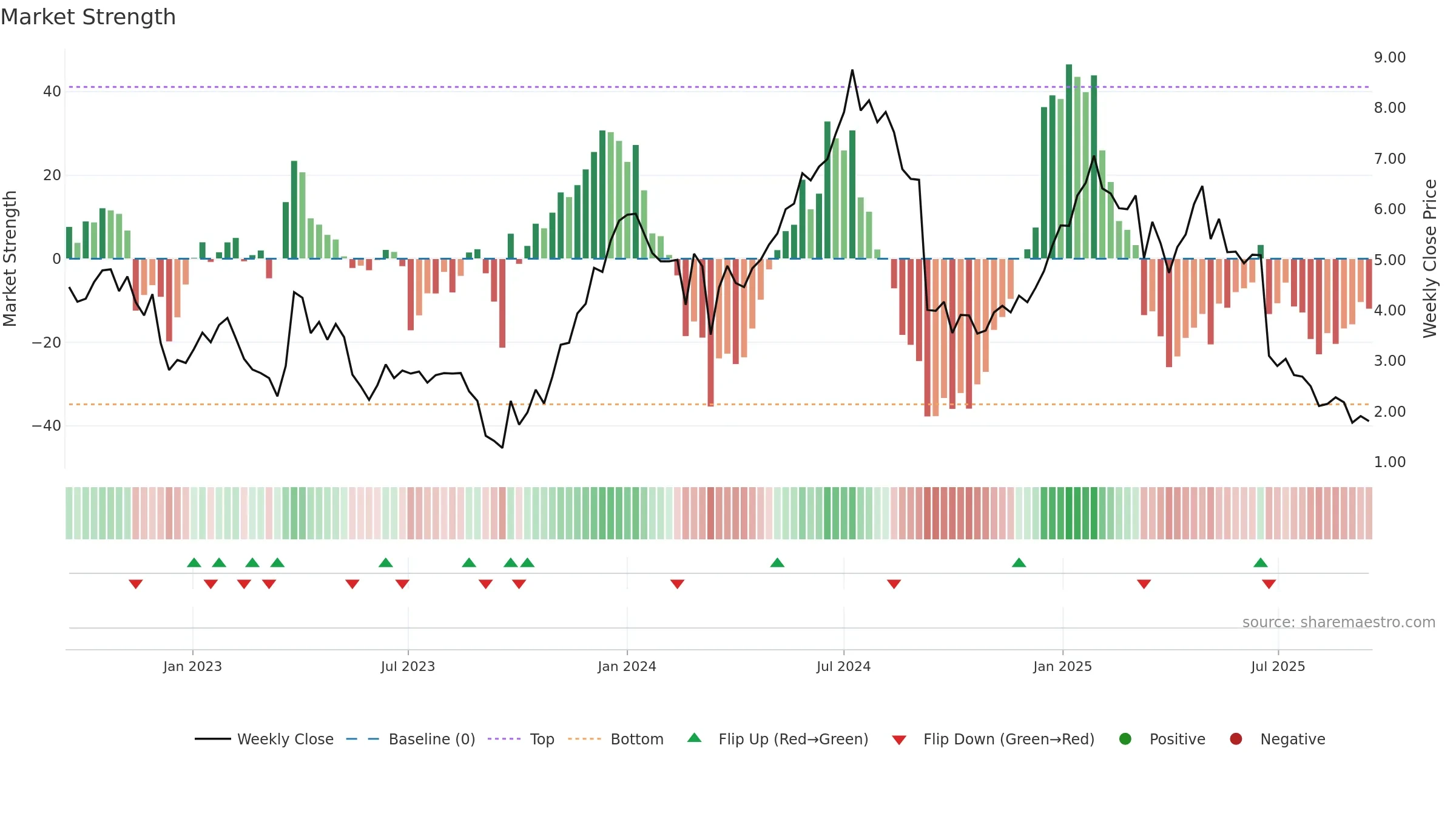Click the 5.00 price tick label
Image resolution: width=1456 pixels, height=819 pixels.
[1390, 260]
